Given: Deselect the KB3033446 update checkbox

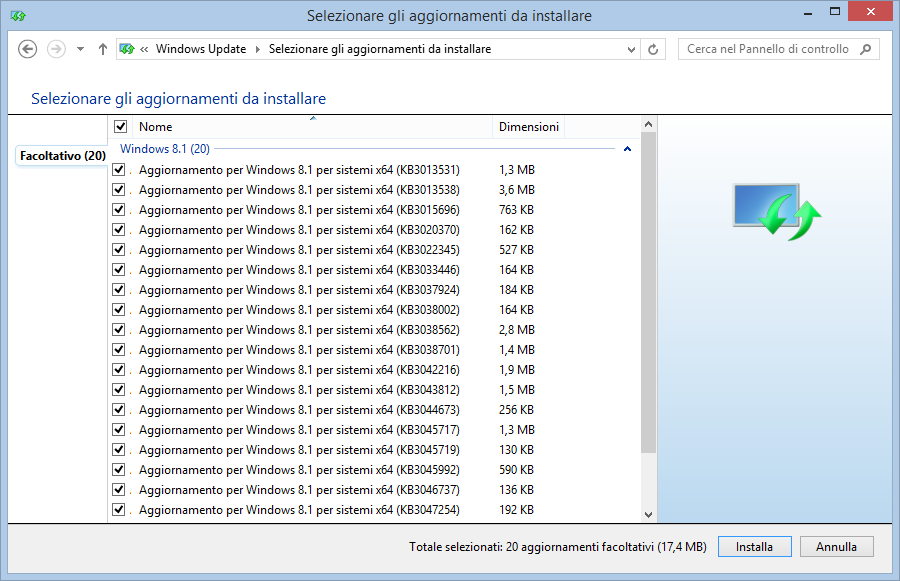Looking at the screenshot, I should pyautogui.click(x=119, y=269).
